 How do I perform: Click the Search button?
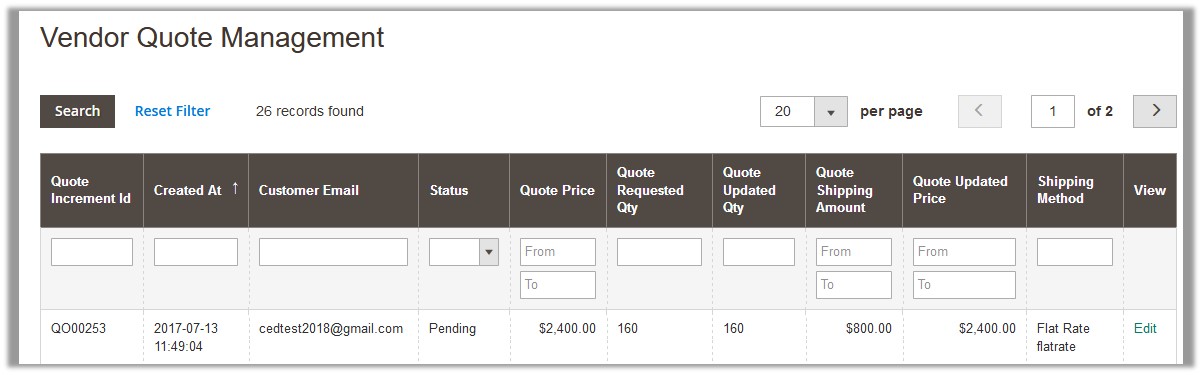coord(77,111)
